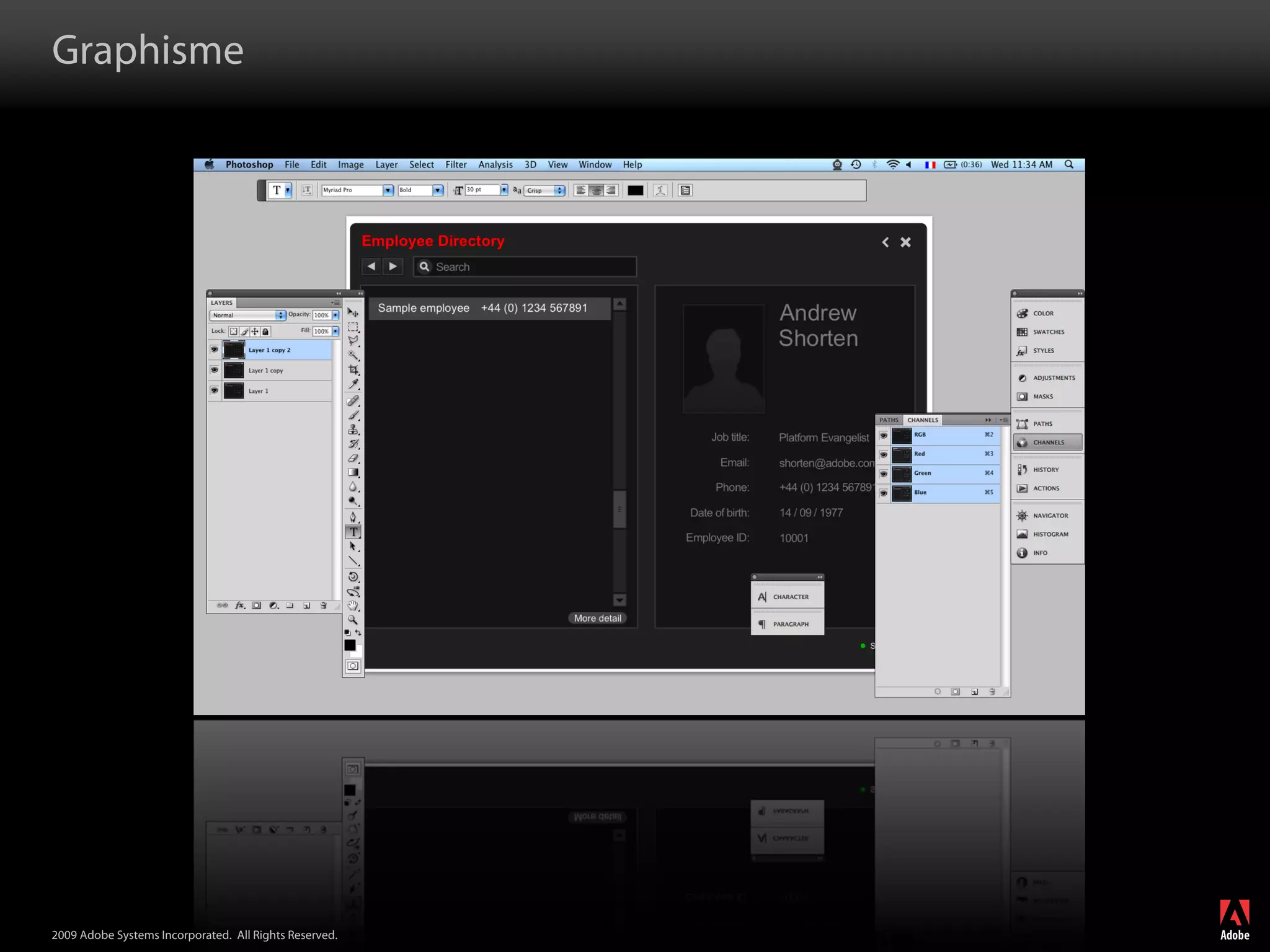Open the Opacity dropdown arrow

[335, 315]
